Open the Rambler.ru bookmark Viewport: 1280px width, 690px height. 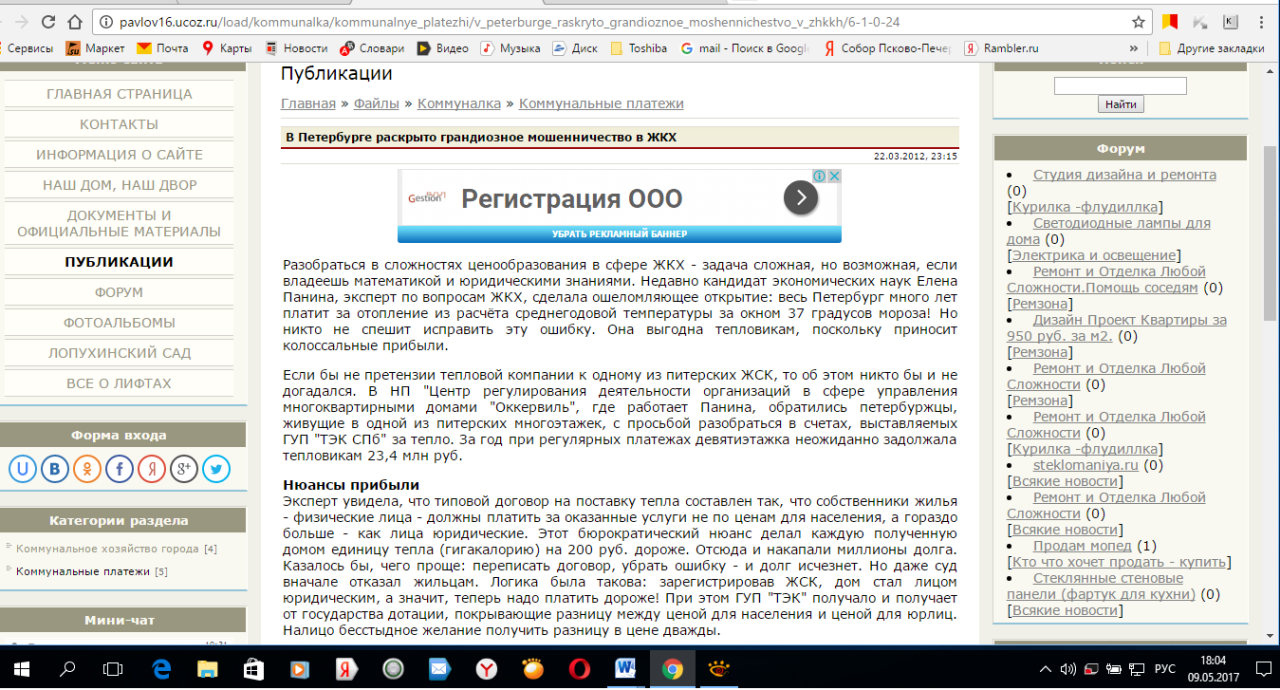point(1001,48)
